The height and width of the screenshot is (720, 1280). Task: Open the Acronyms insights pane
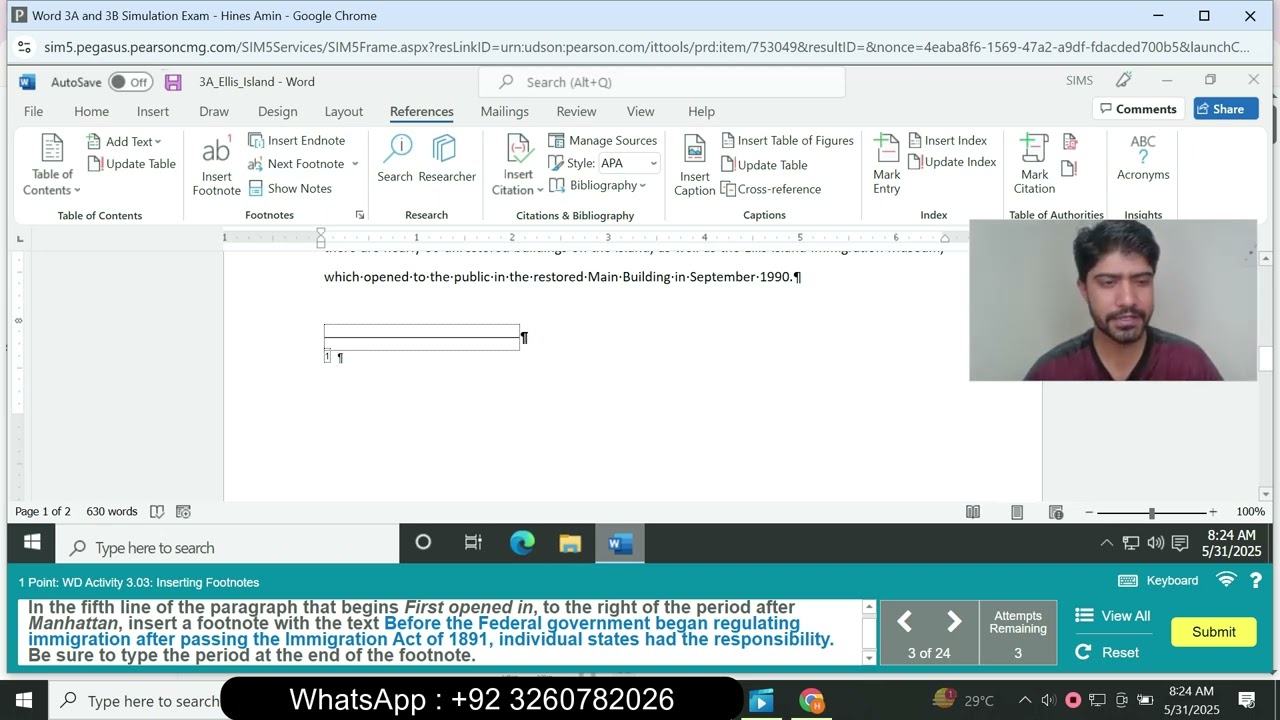(1143, 158)
